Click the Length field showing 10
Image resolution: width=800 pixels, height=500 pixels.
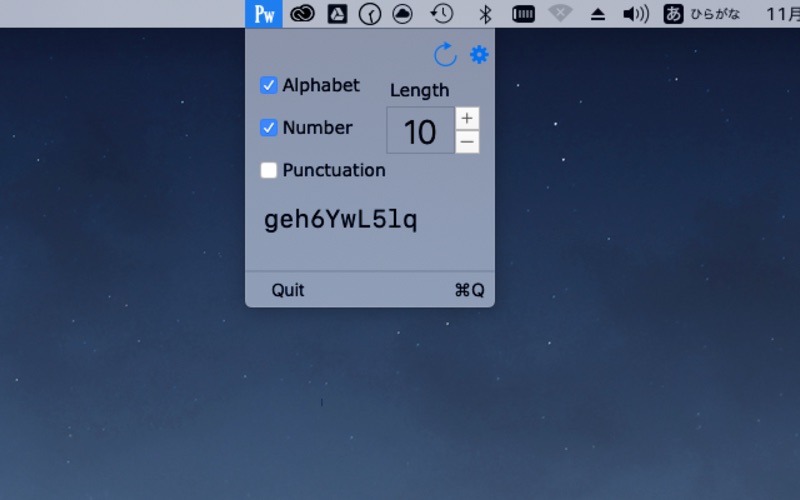point(420,131)
